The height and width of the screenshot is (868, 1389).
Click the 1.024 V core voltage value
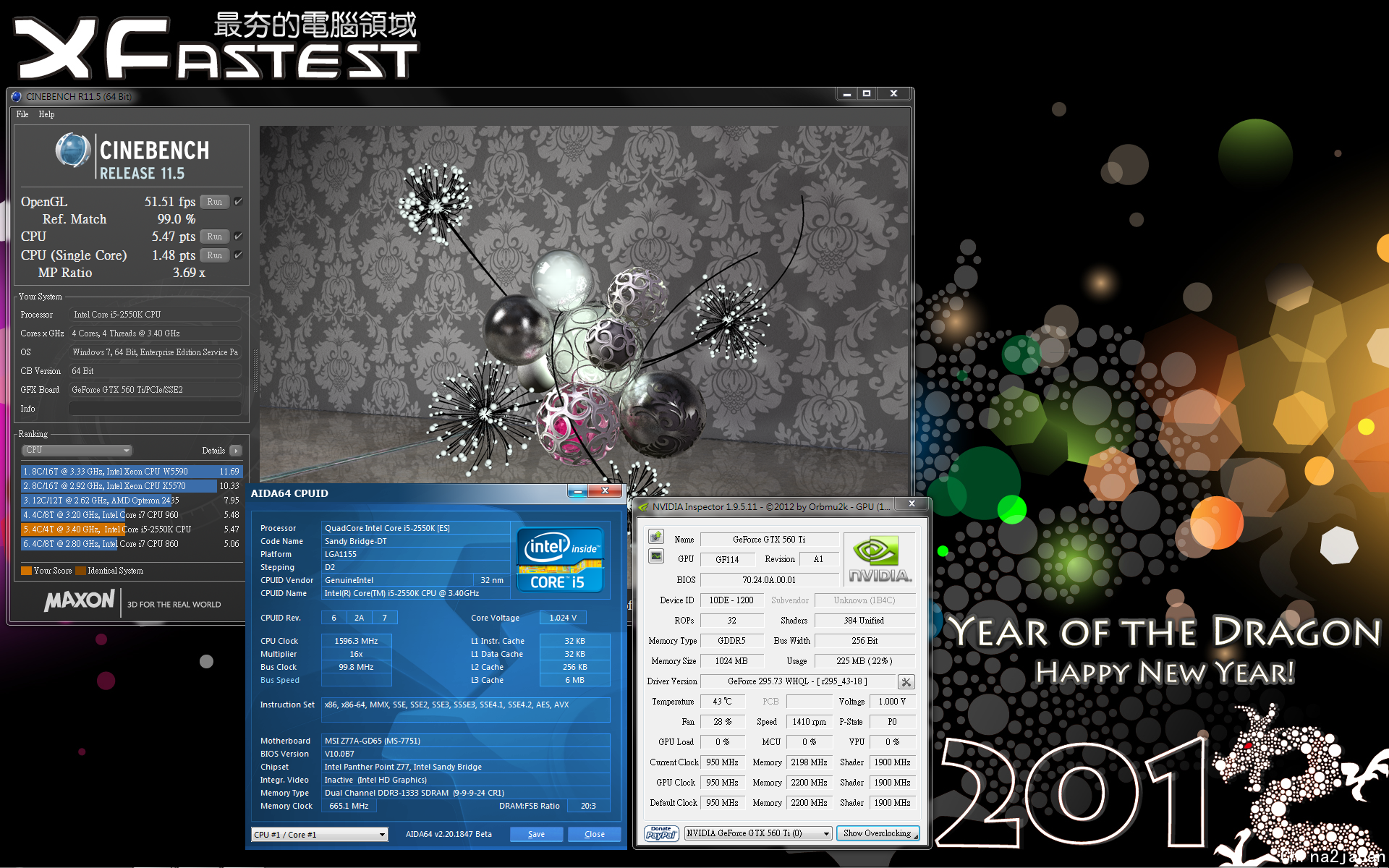click(x=563, y=618)
